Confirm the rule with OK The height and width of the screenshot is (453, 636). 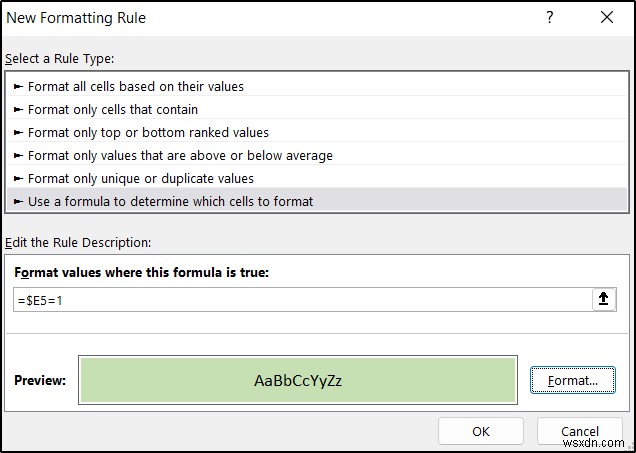point(481,431)
